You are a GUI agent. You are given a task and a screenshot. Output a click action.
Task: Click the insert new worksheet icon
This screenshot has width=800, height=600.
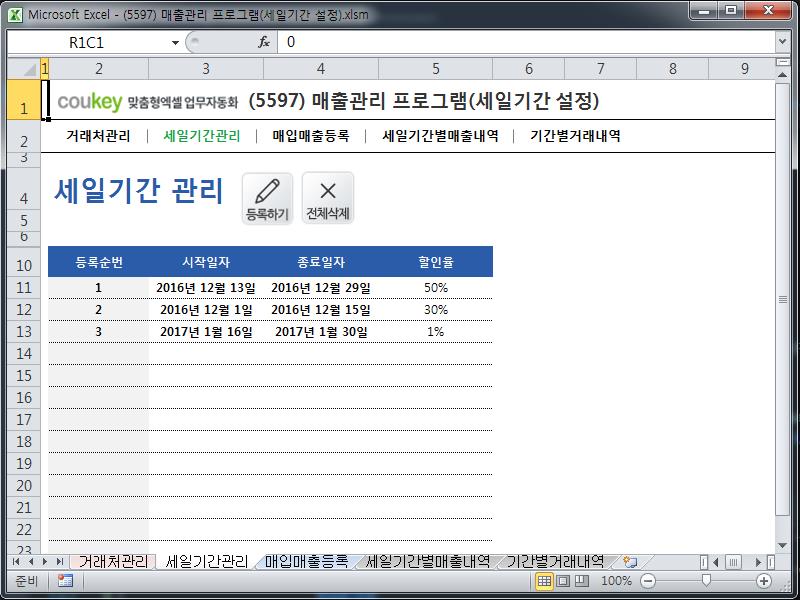coord(631,562)
